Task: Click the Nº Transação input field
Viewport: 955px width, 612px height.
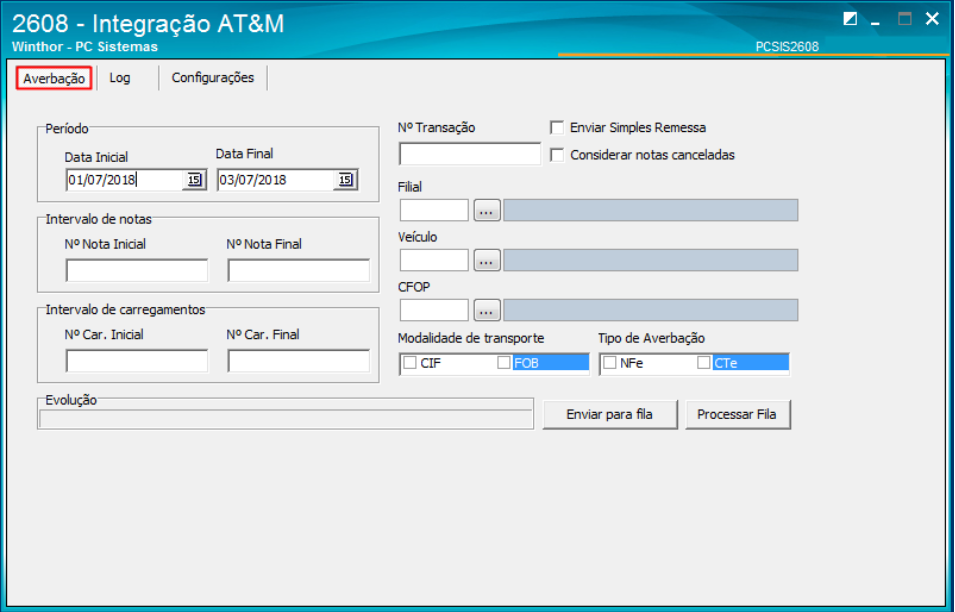Action: pos(470,154)
